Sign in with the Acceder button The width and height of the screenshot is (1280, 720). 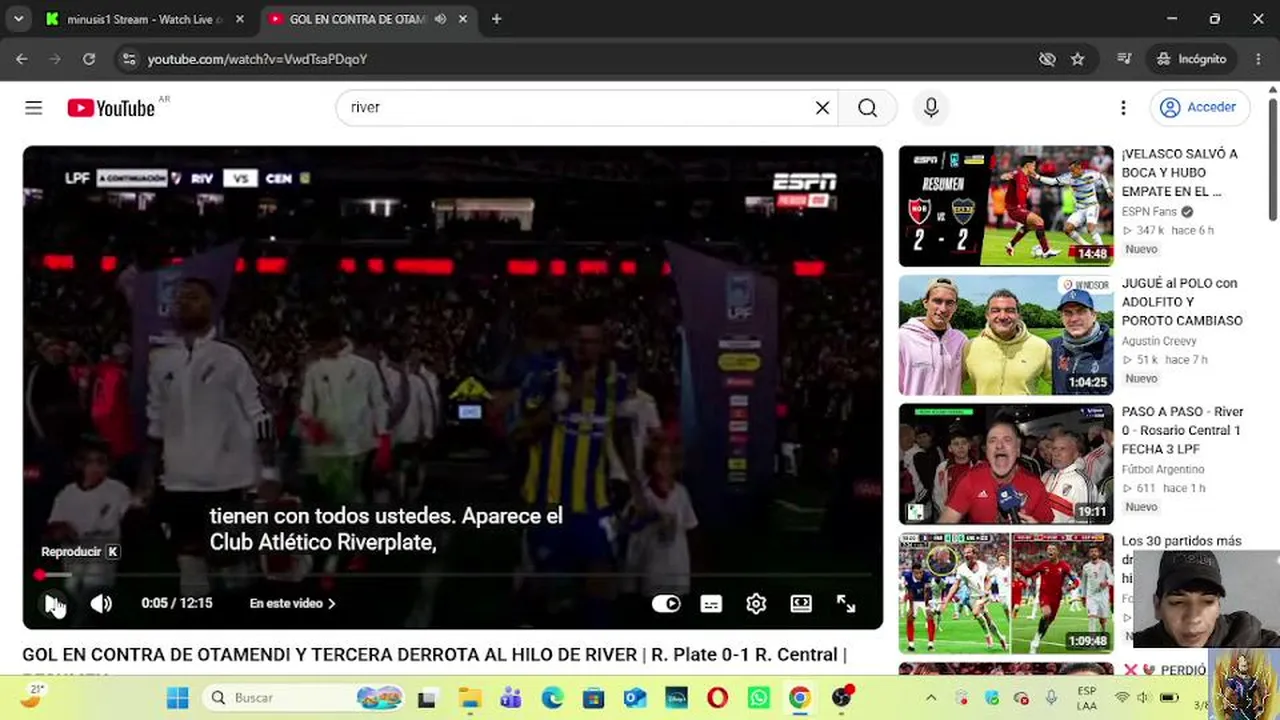click(1199, 108)
